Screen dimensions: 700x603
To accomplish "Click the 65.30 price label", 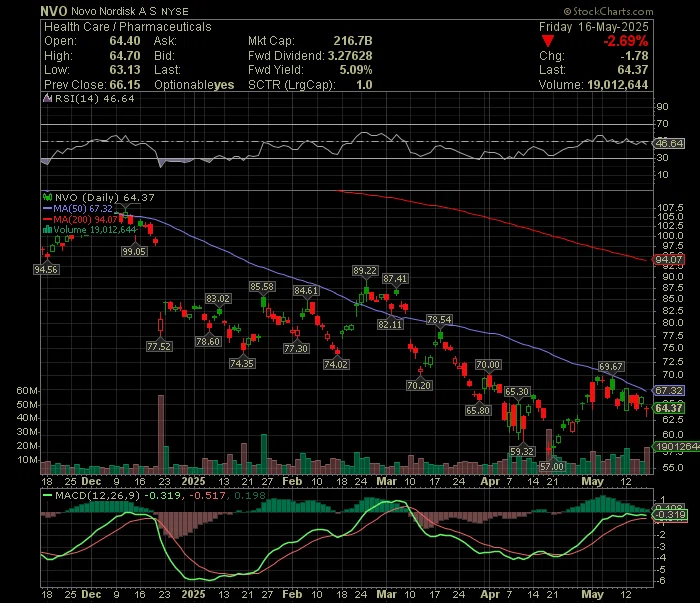I will click(517, 392).
